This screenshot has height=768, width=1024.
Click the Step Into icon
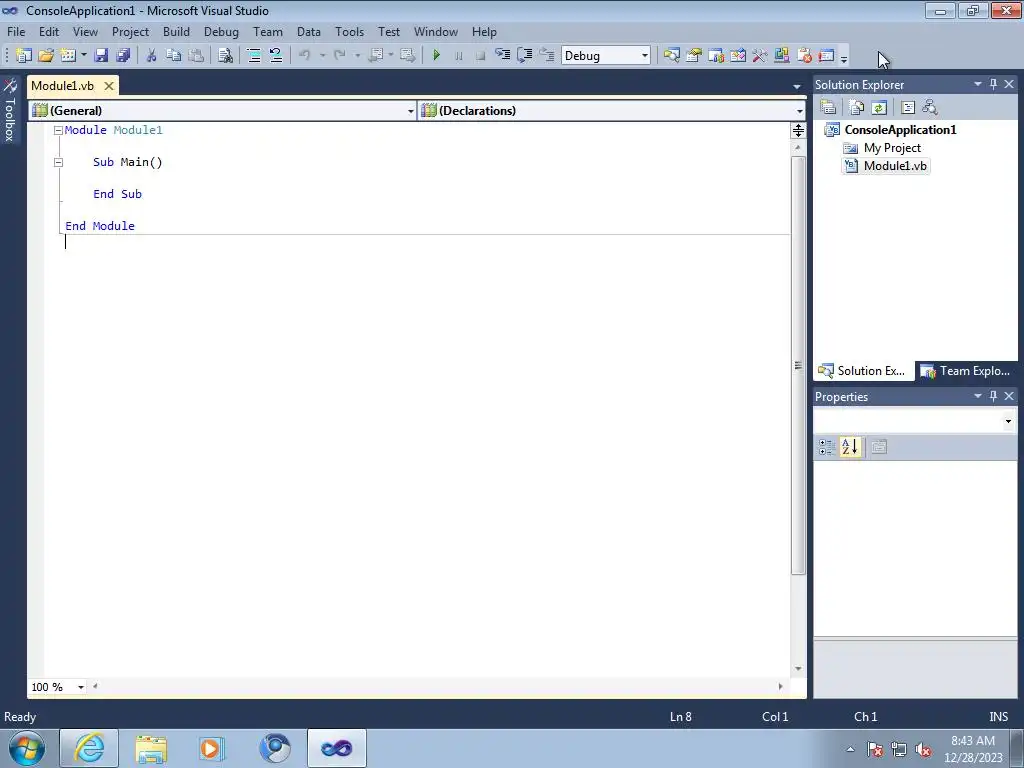[502, 56]
